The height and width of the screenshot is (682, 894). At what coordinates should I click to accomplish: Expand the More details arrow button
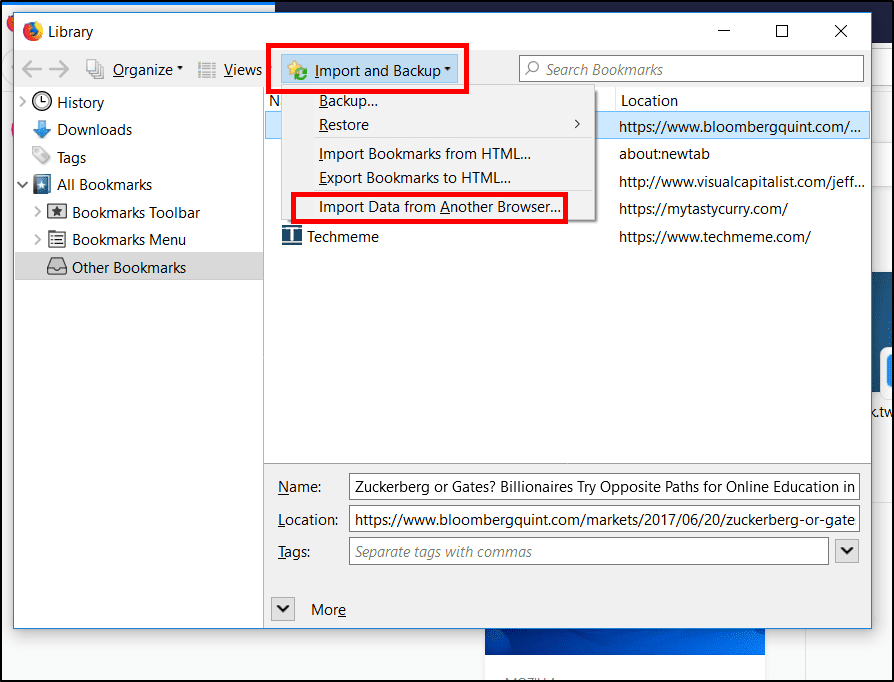(283, 609)
